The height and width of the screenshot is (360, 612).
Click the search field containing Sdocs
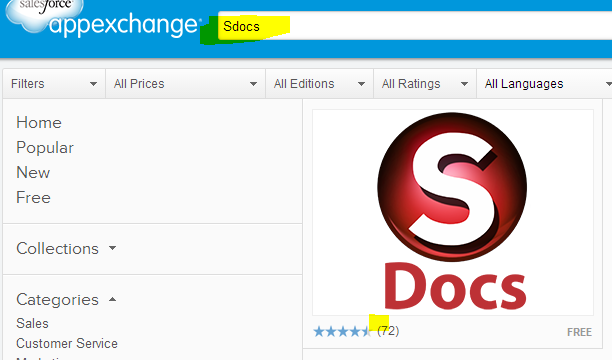pos(415,26)
